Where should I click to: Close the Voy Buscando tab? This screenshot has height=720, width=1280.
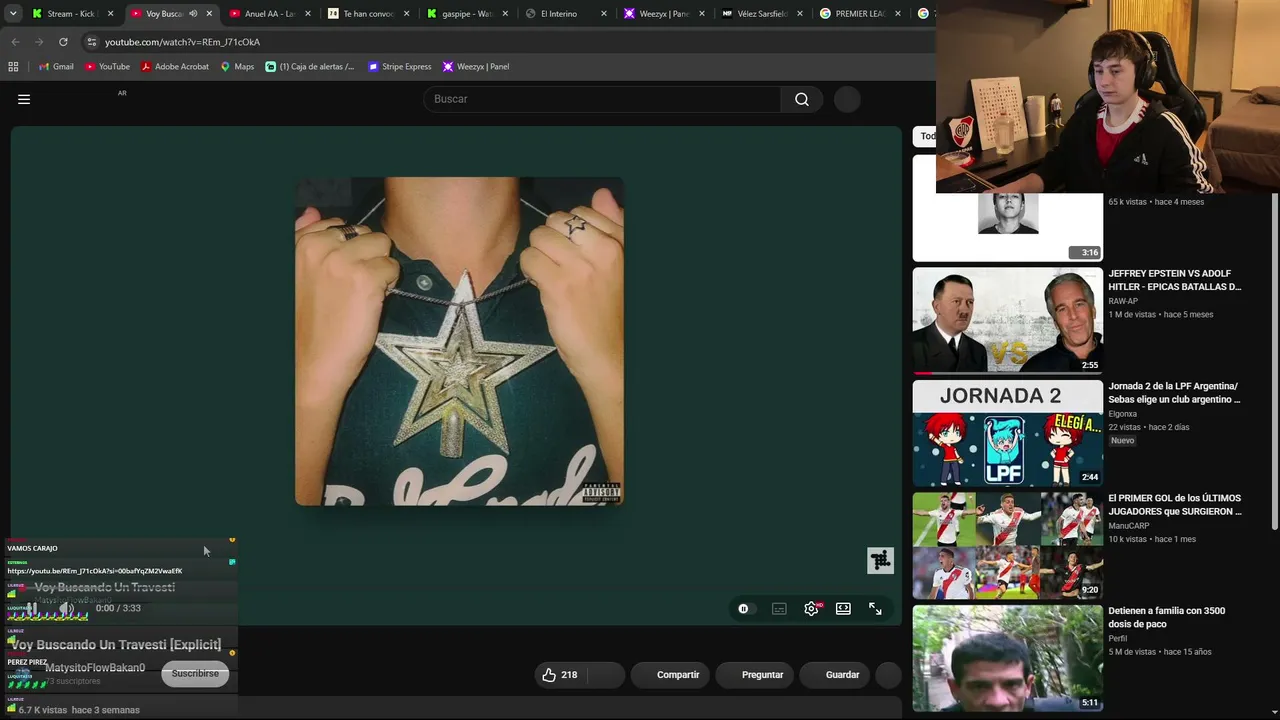pos(209,14)
